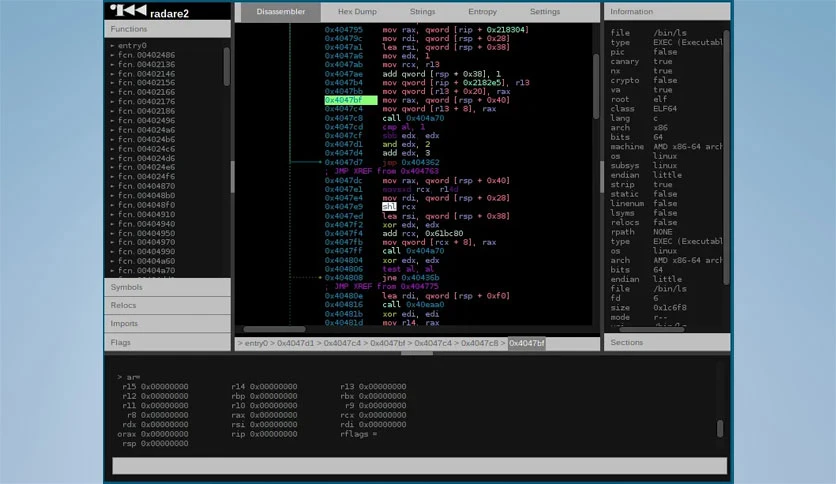This screenshot has height=484, width=836.
Task: Open the Hex Dump tab
Action: 357,11
